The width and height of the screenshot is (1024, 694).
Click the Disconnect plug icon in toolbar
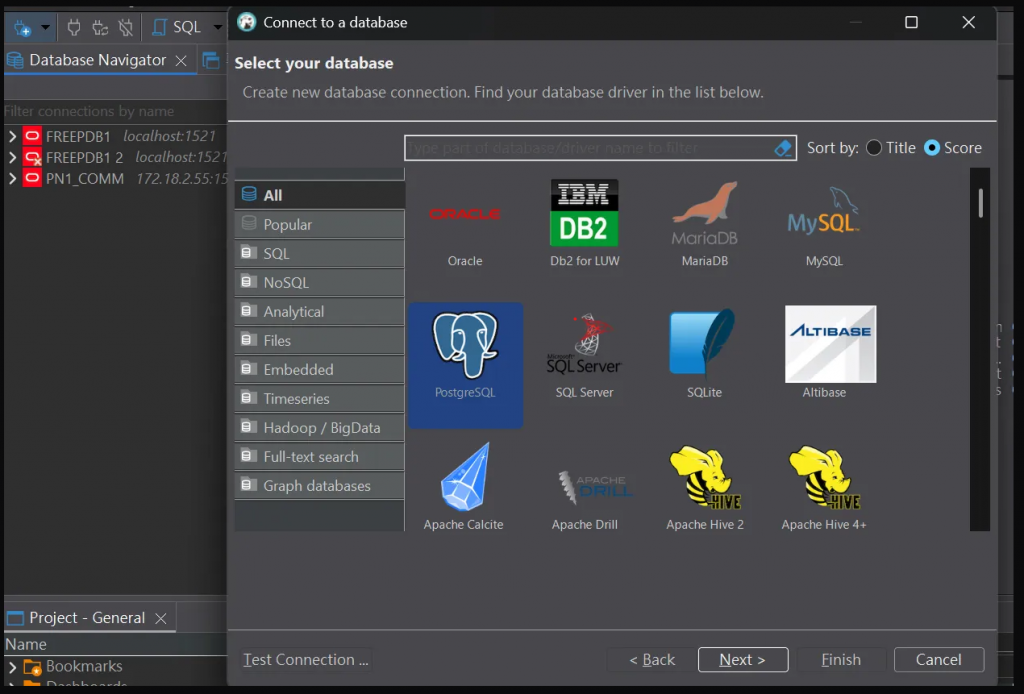click(x=125, y=27)
